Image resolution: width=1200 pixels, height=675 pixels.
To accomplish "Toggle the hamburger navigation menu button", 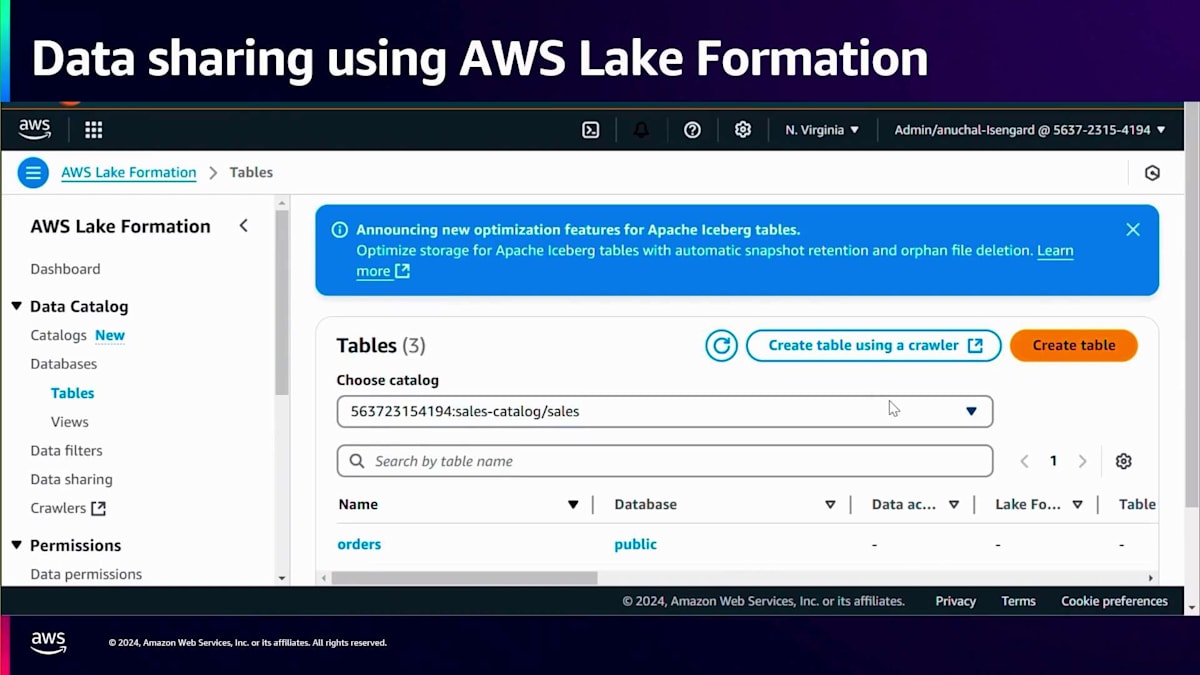I will tap(33, 172).
